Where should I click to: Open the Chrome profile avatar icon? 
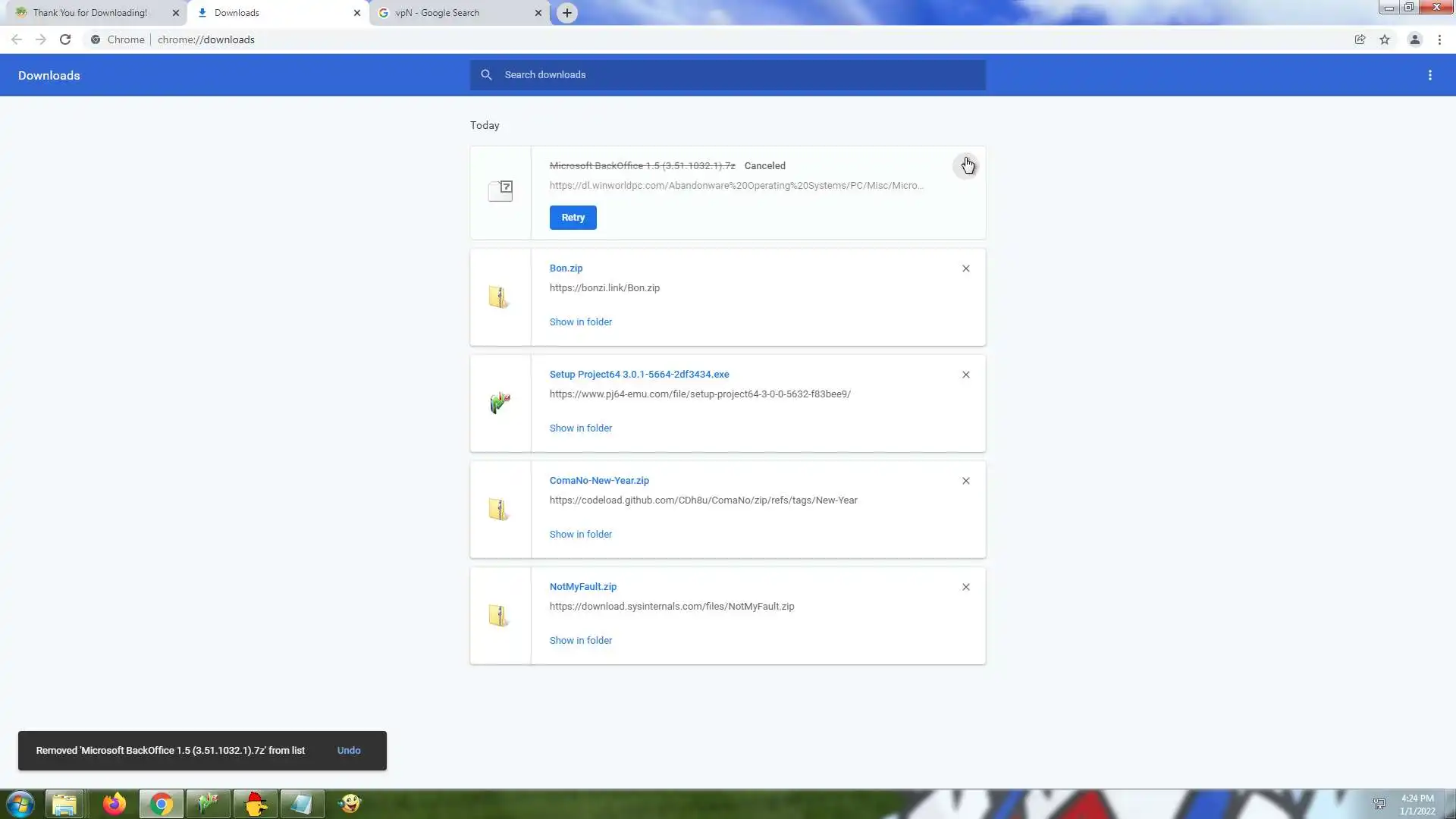tap(1414, 39)
